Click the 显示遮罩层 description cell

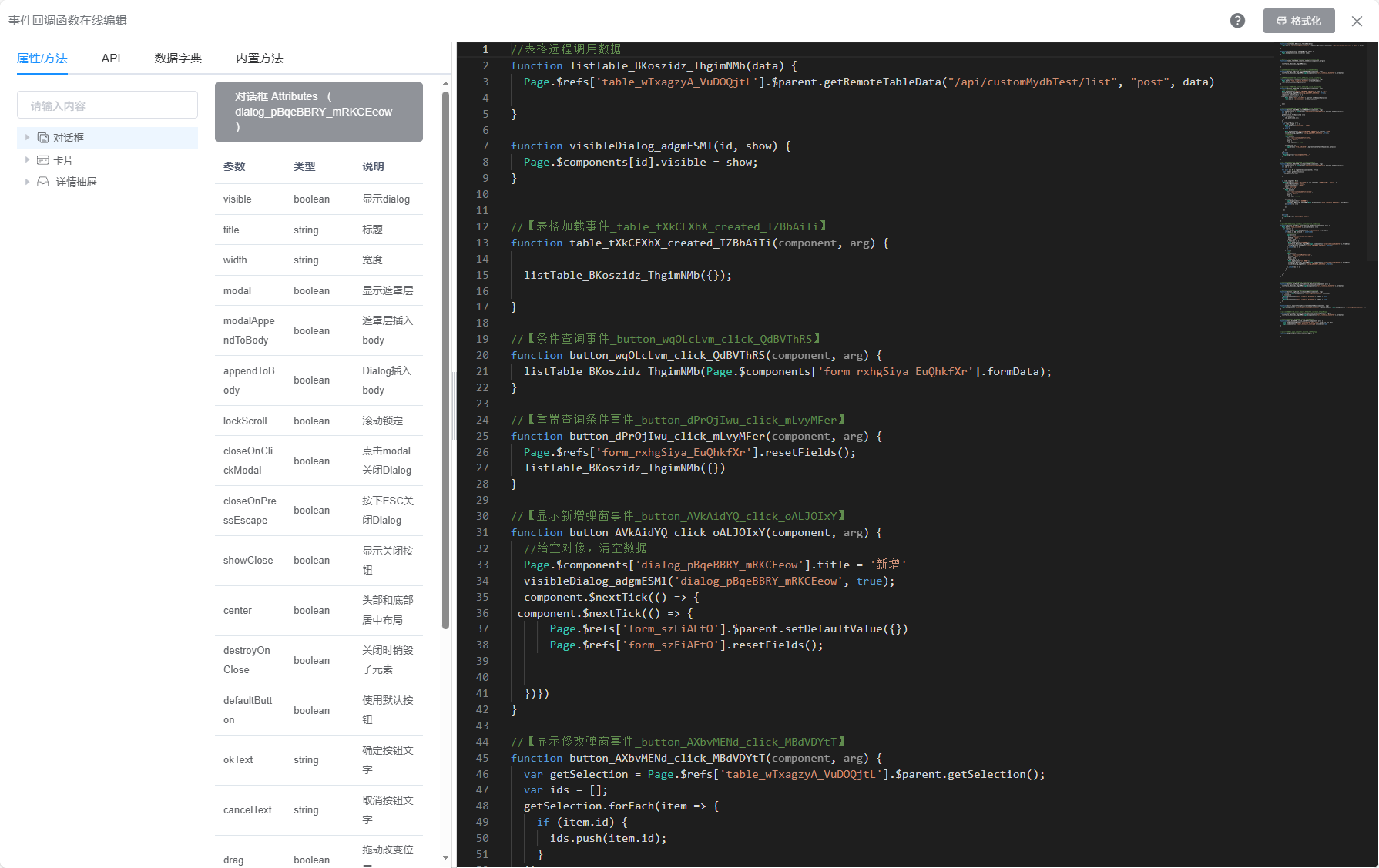click(x=388, y=290)
